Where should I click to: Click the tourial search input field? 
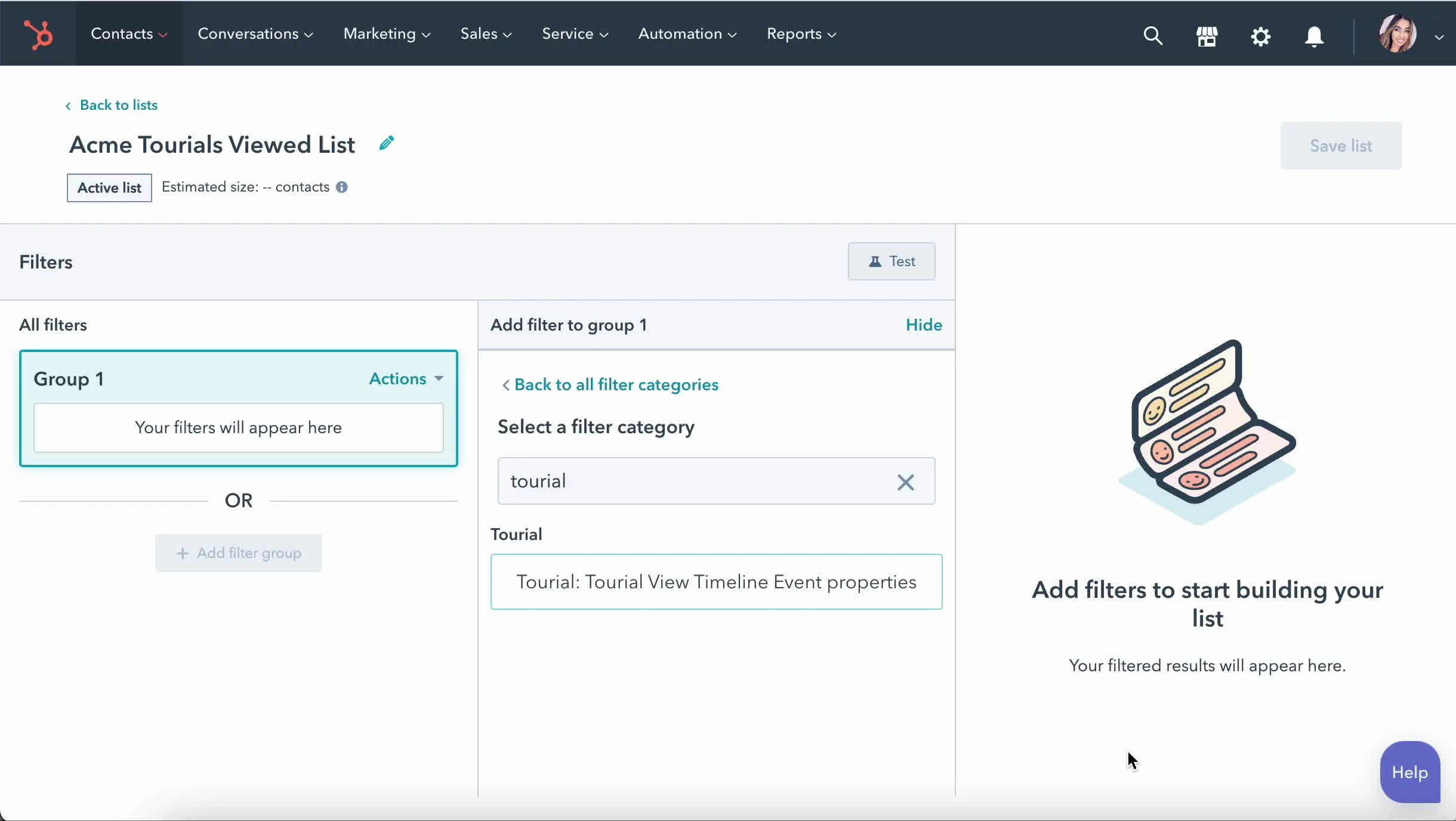(716, 481)
